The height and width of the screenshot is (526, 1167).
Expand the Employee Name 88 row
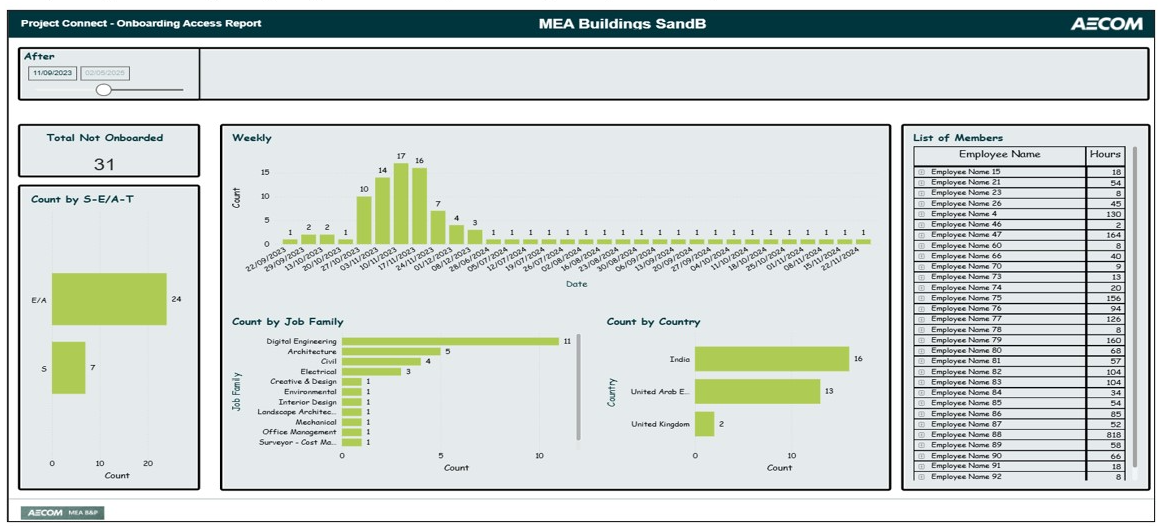click(921, 434)
